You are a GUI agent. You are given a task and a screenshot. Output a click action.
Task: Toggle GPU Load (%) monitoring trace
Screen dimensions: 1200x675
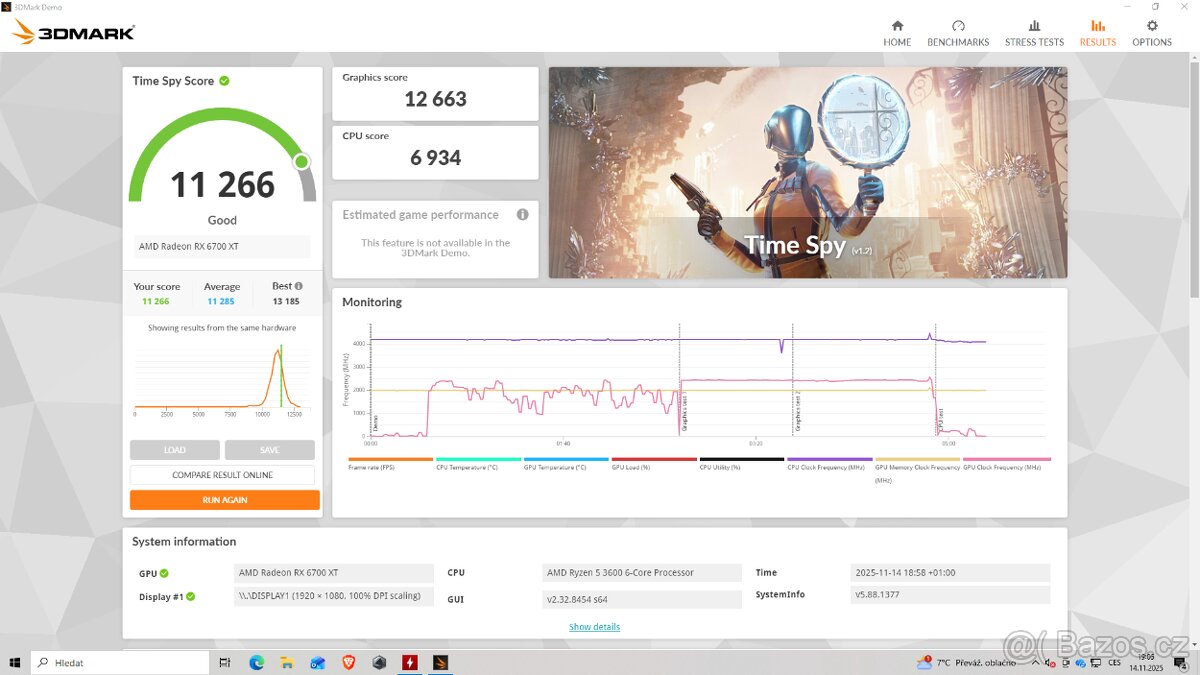pos(652,460)
